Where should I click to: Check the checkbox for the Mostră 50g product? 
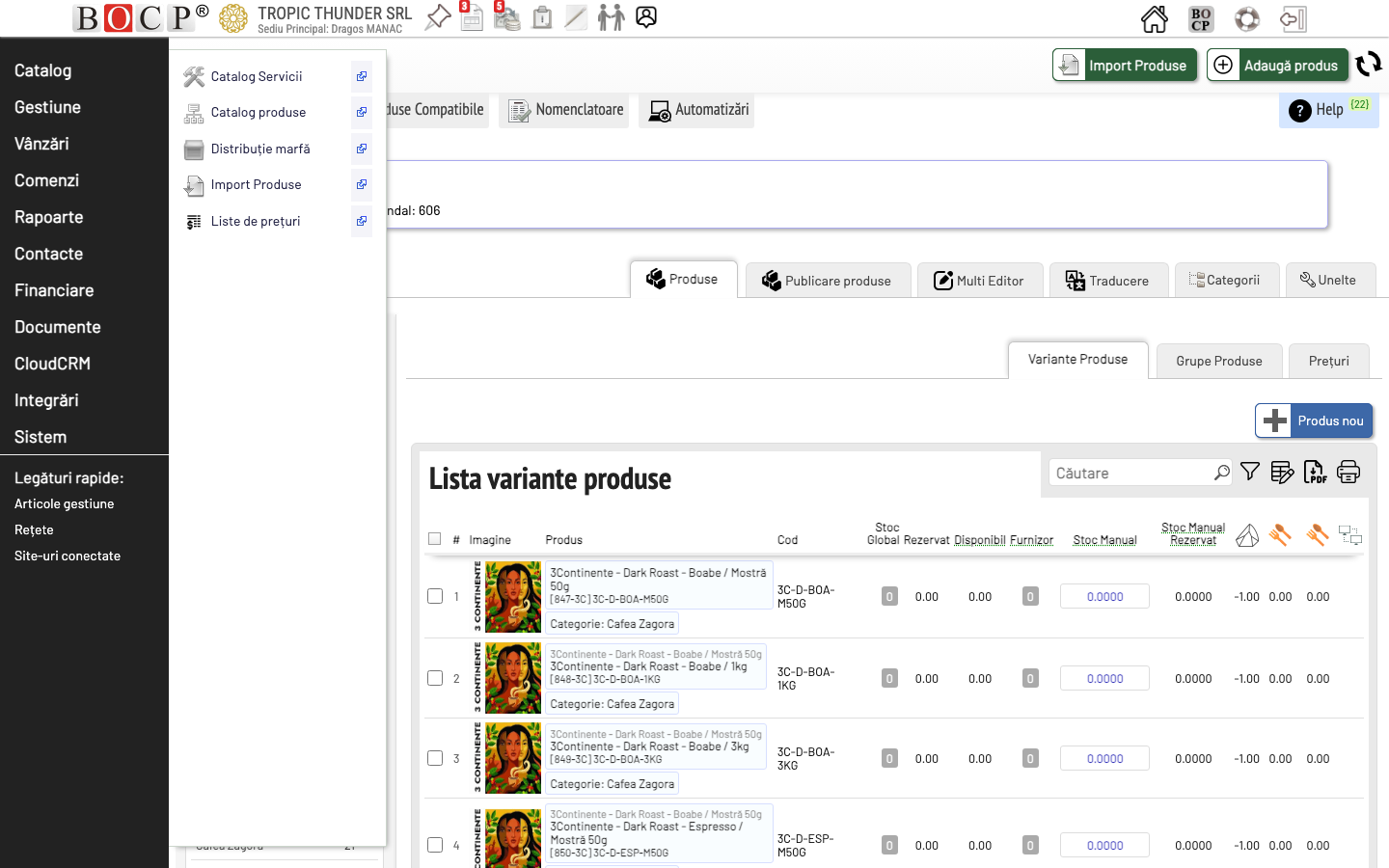coord(435,596)
